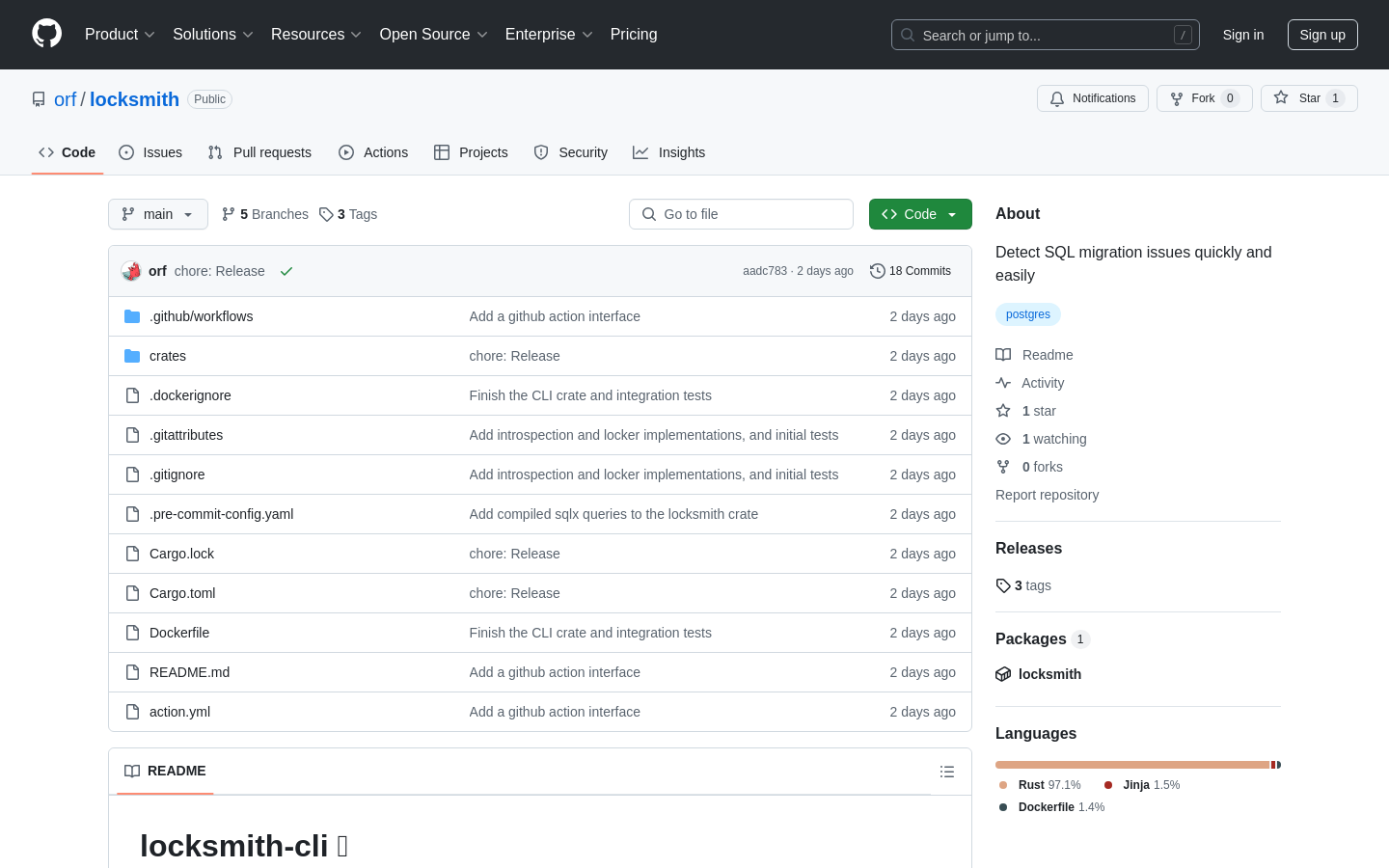The height and width of the screenshot is (868, 1389).
Task: Click the Jinja language color dot
Action: point(1108,785)
